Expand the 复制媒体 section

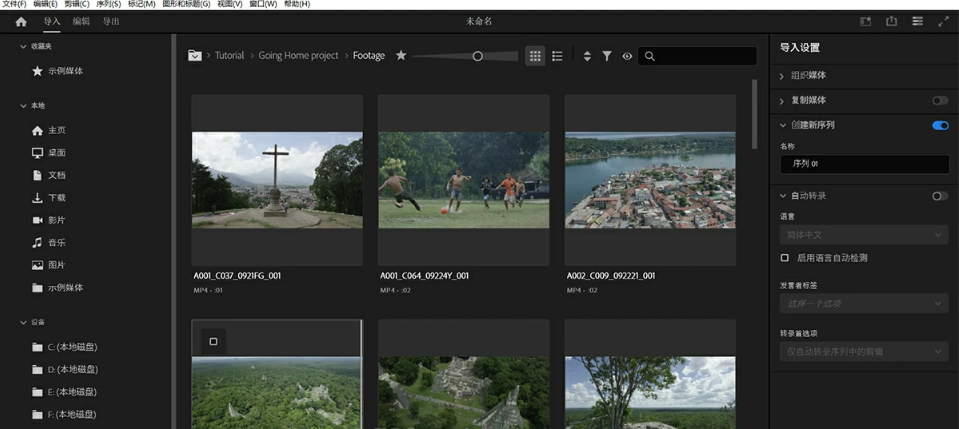[782, 100]
